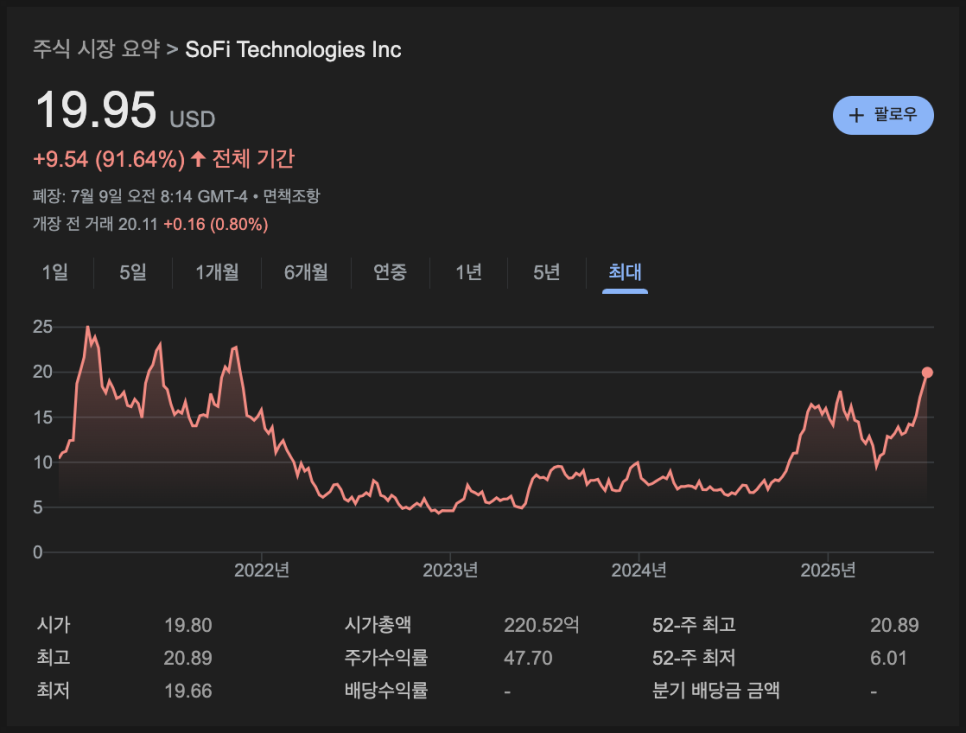Click the 시가총액 value 220.52억
This screenshot has width=966, height=733.
pyautogui.click(x=542, y=625)
